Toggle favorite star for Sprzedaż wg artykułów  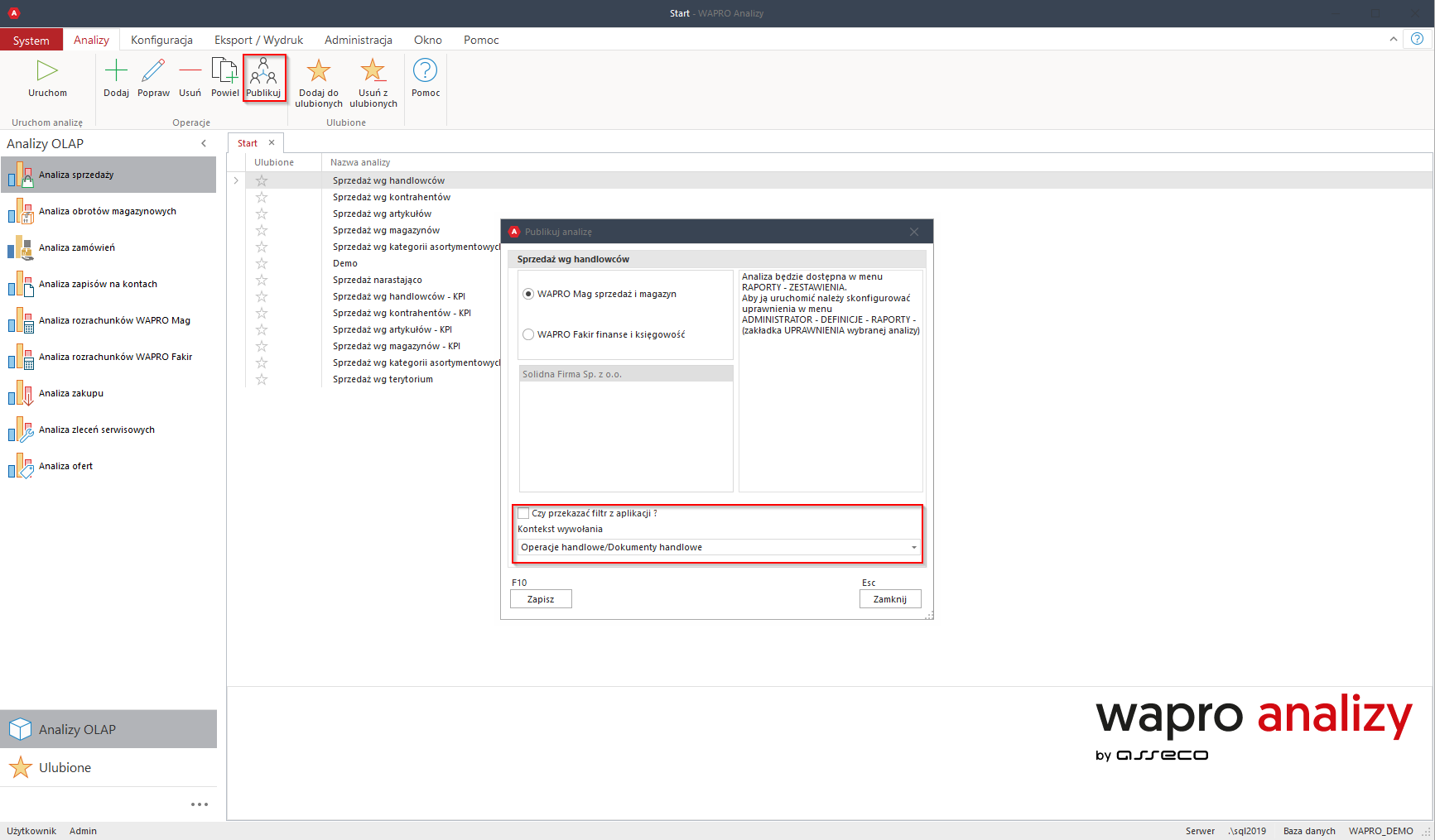pyautogui.click(x=262, y=214)
